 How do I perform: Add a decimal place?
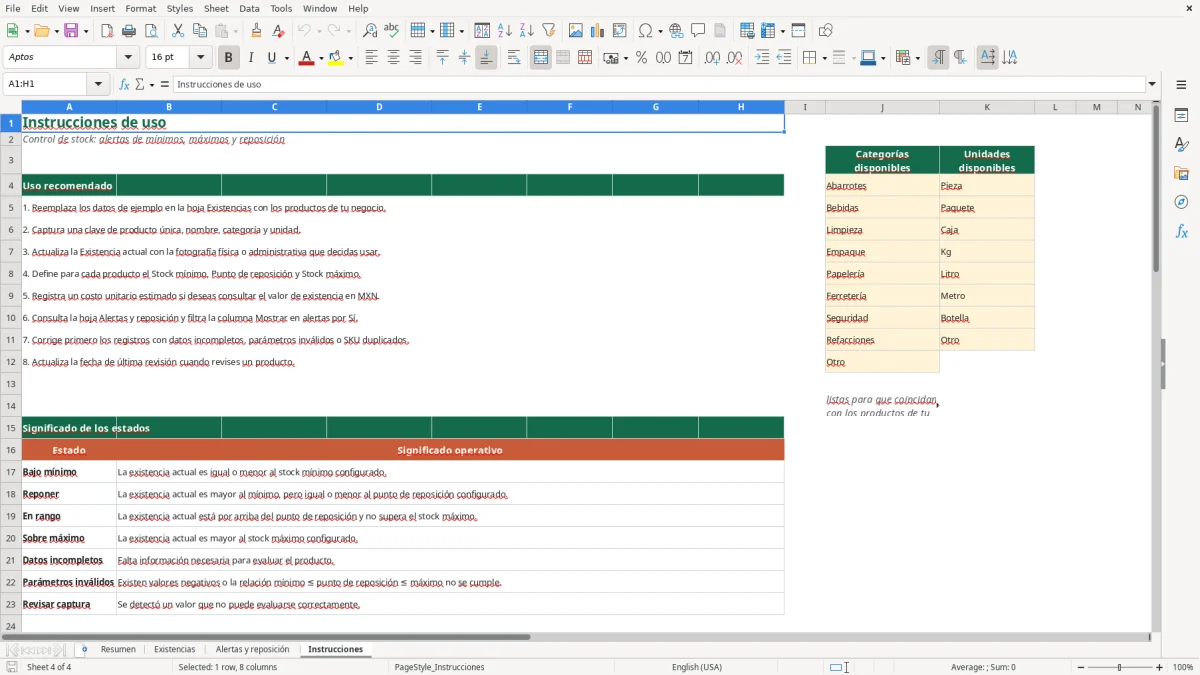point(713,58)
